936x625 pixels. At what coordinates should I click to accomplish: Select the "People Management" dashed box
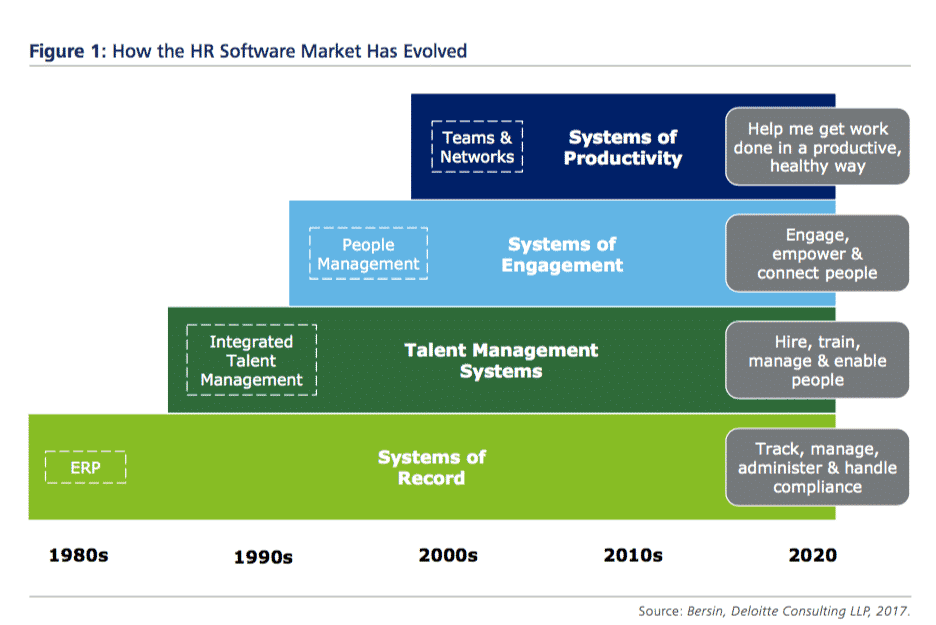pos(368,254)
